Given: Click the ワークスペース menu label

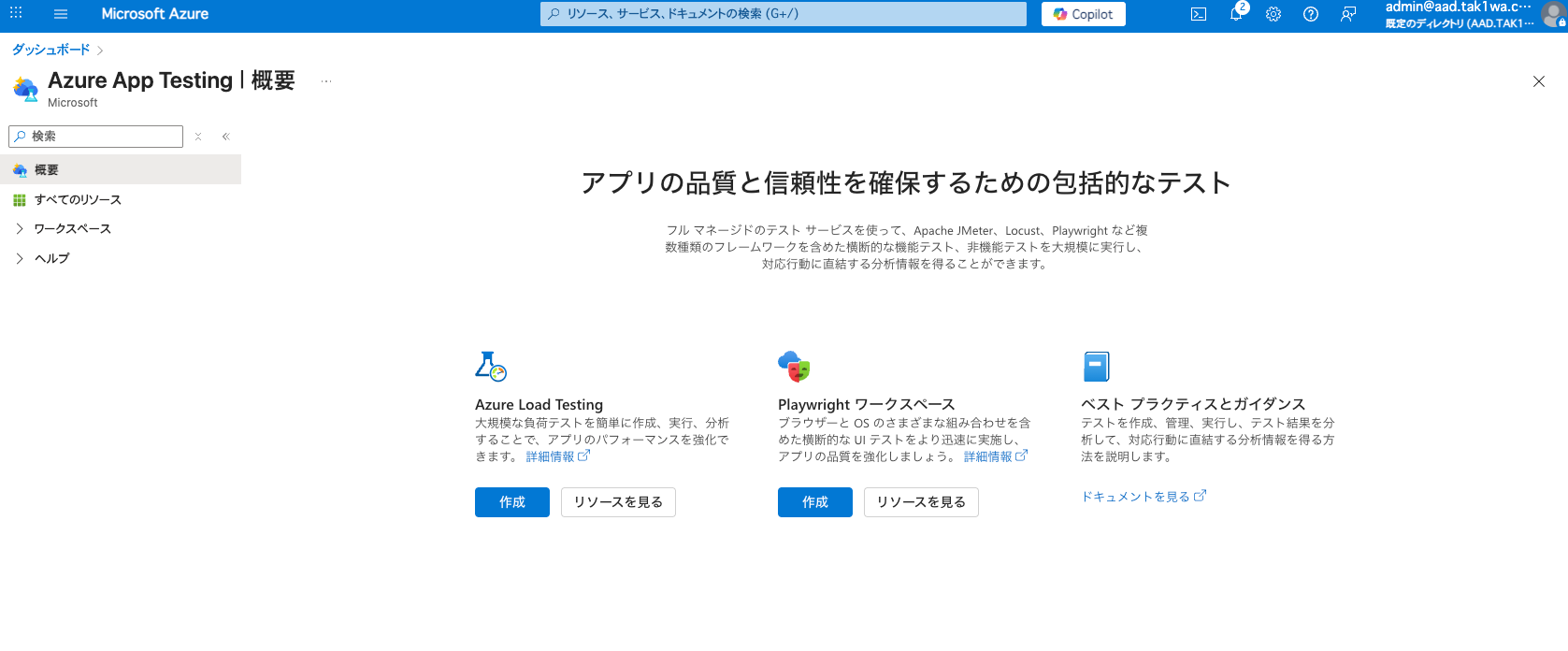Looking at the screenshot, I should coord(73,229).
